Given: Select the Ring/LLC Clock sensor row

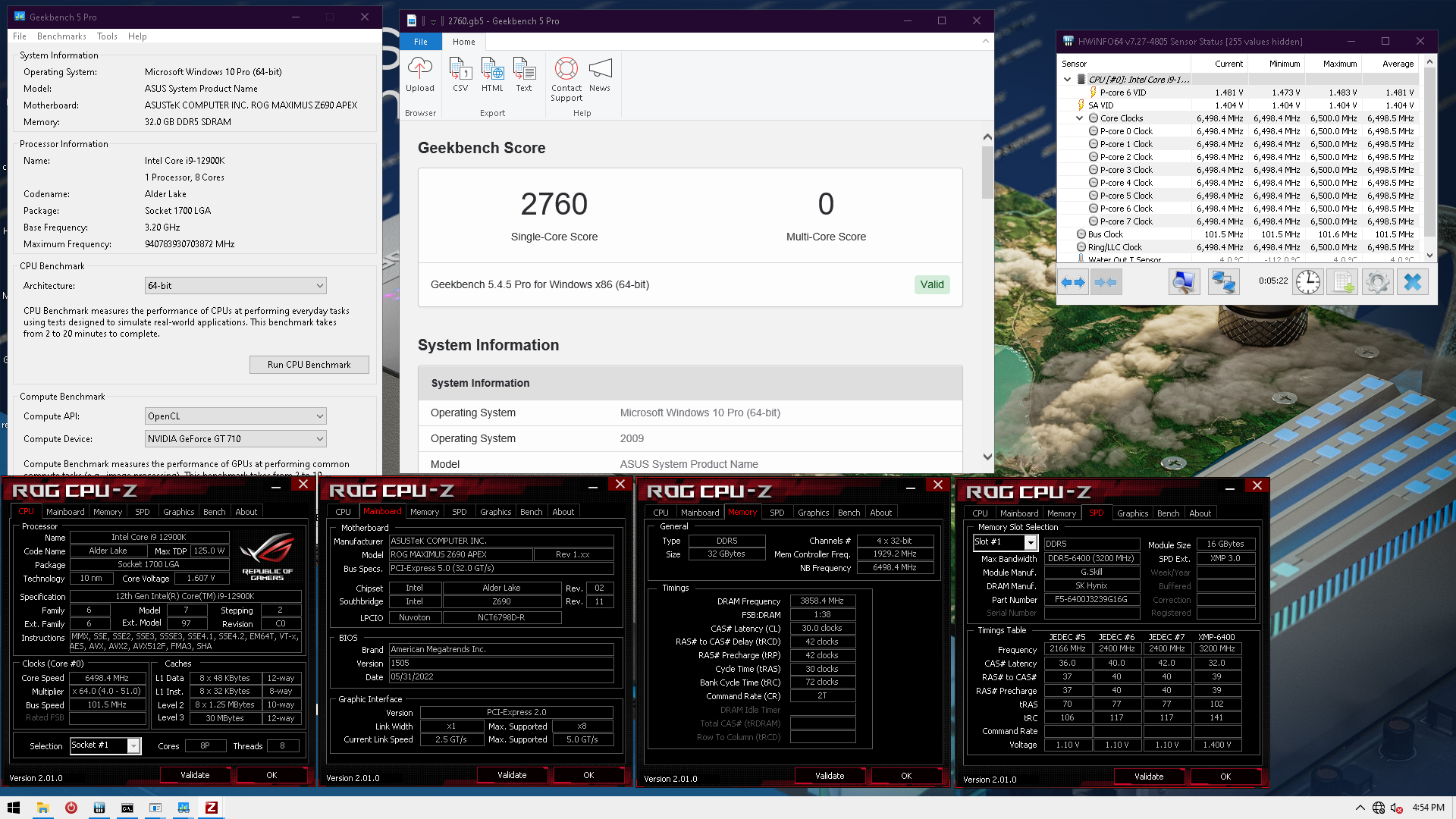Looking at the screenshot, I should click(x=1239, y=247).
